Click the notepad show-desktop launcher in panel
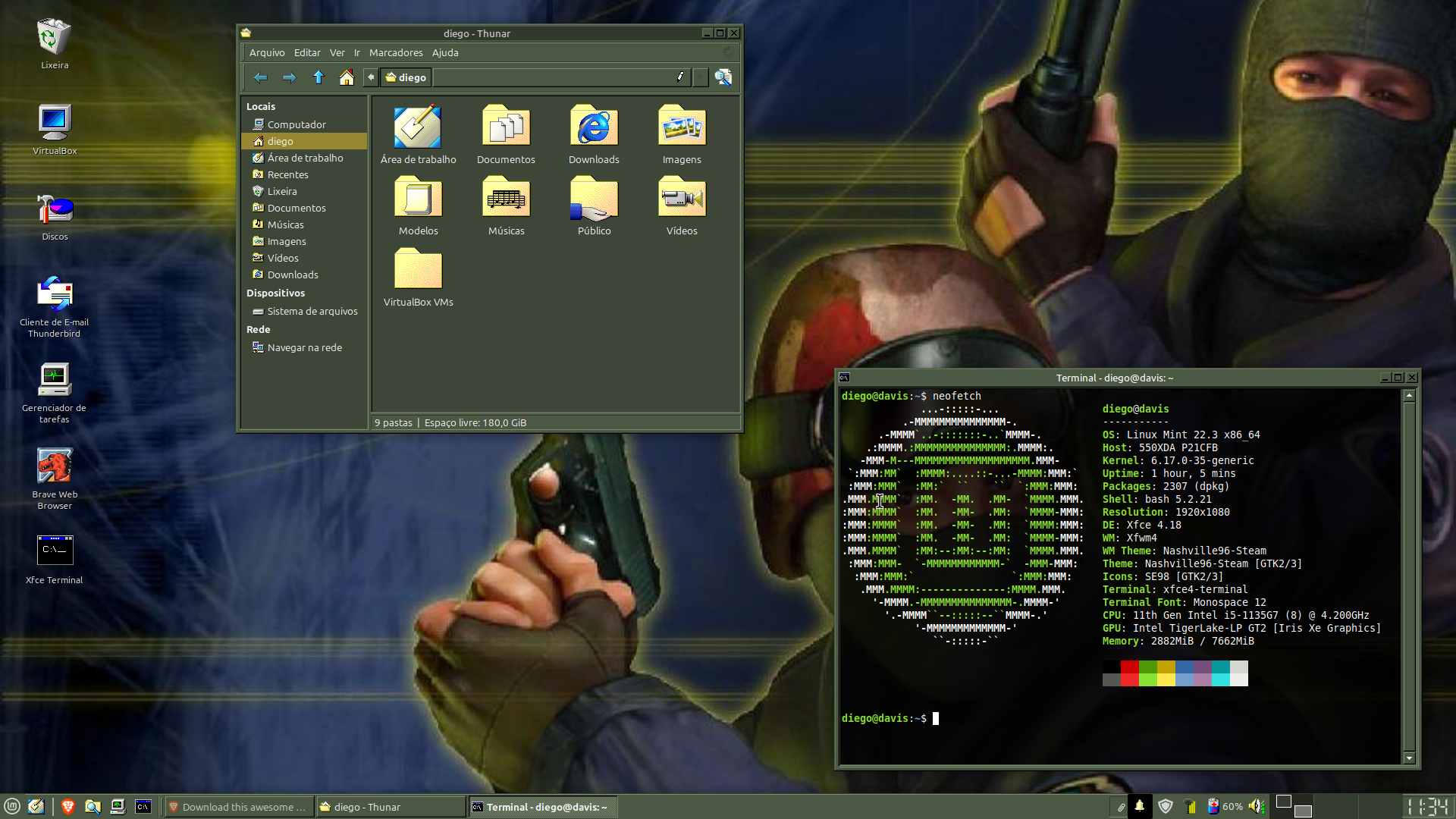1456x819 pixels. point(36,807)
